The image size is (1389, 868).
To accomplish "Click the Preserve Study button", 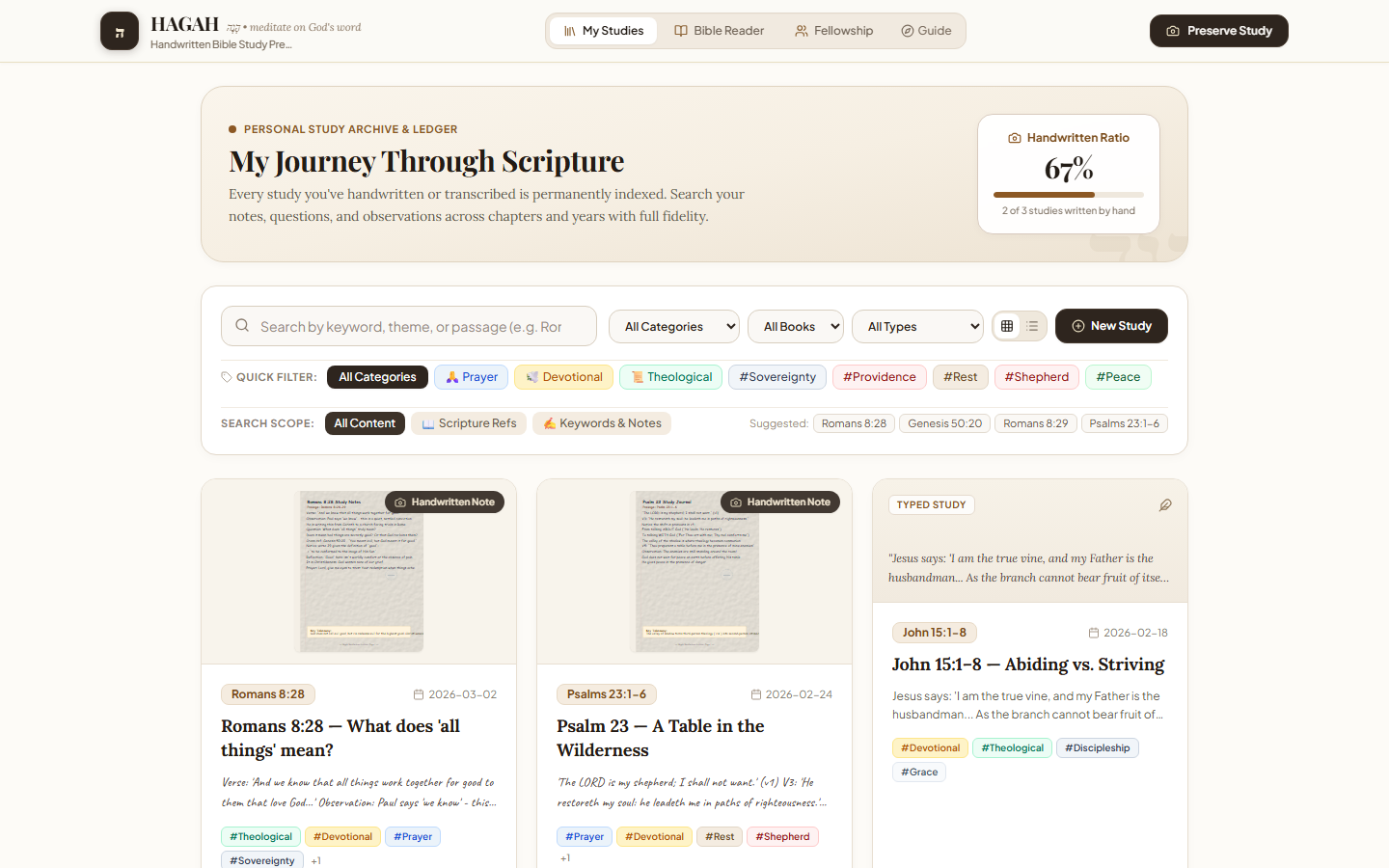I will [x=1219, y=31].
